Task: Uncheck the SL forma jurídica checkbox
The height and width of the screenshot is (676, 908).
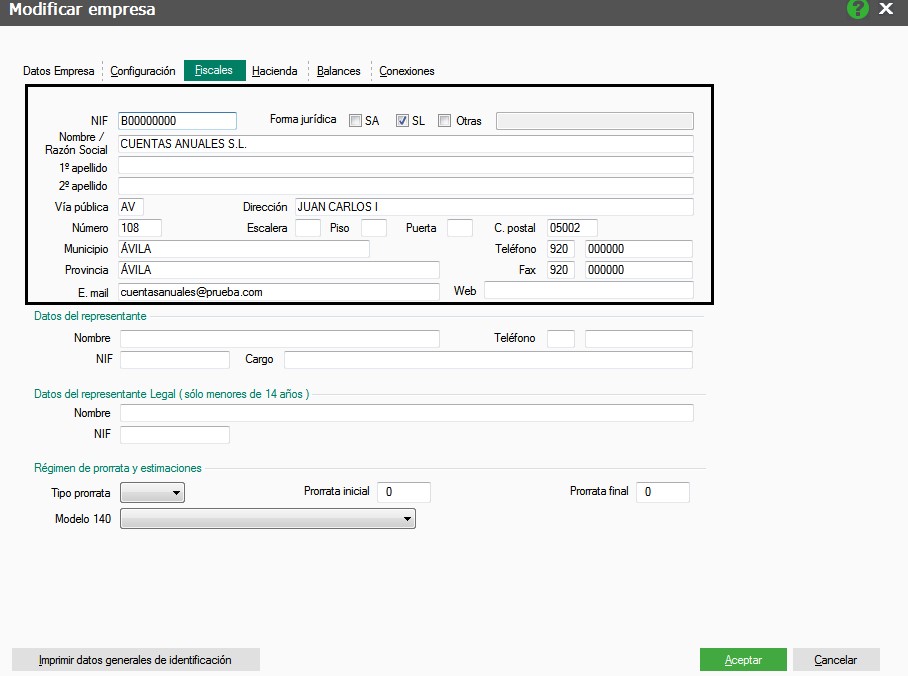Action: 402,120
